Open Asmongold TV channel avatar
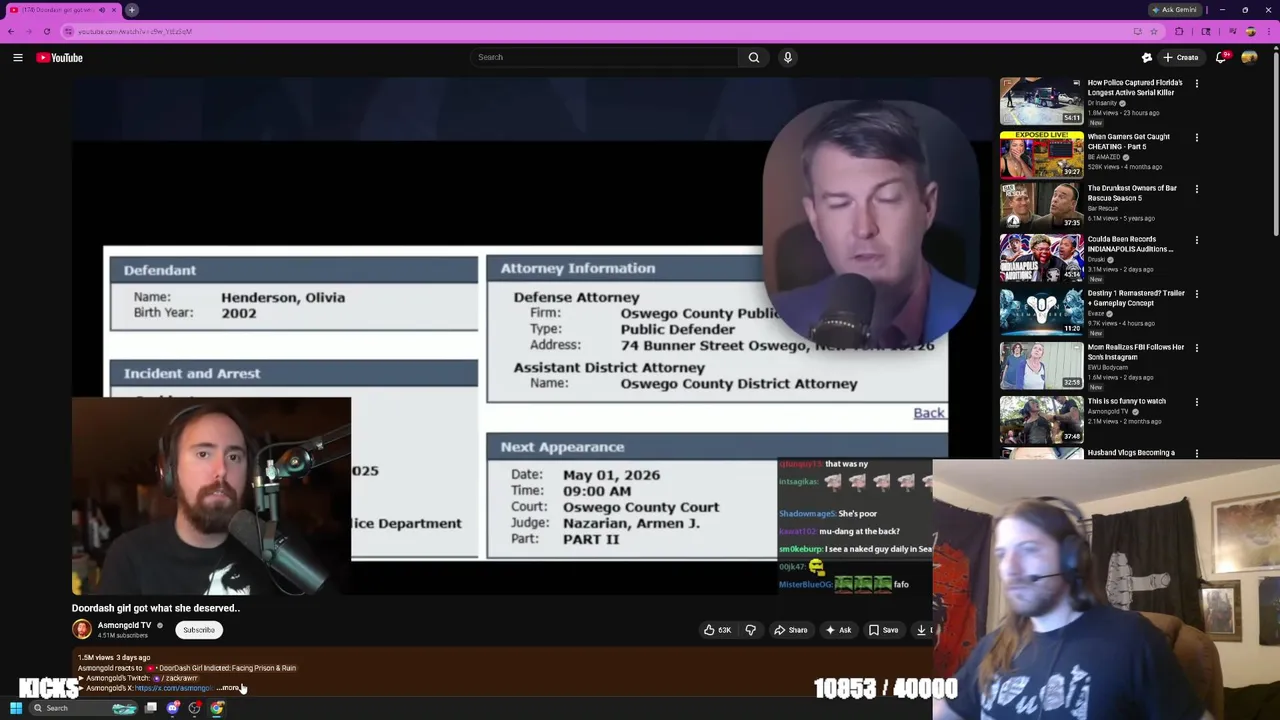1280x720 pixels. 82,629
